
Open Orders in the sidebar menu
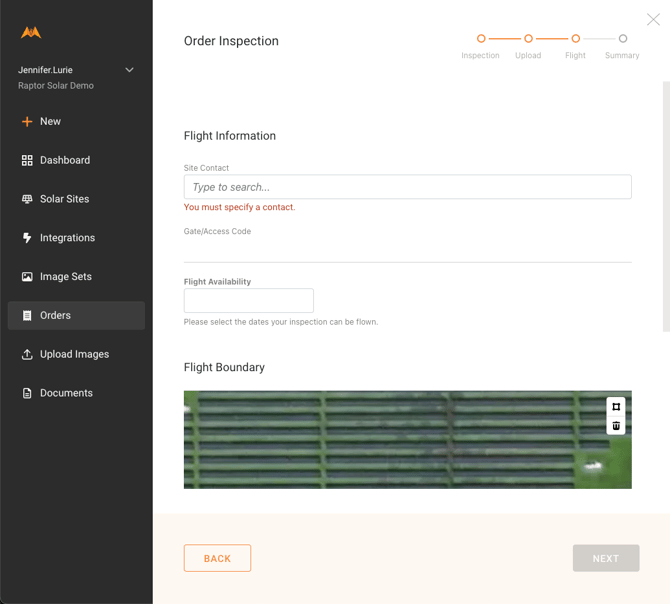click(76, 315)
